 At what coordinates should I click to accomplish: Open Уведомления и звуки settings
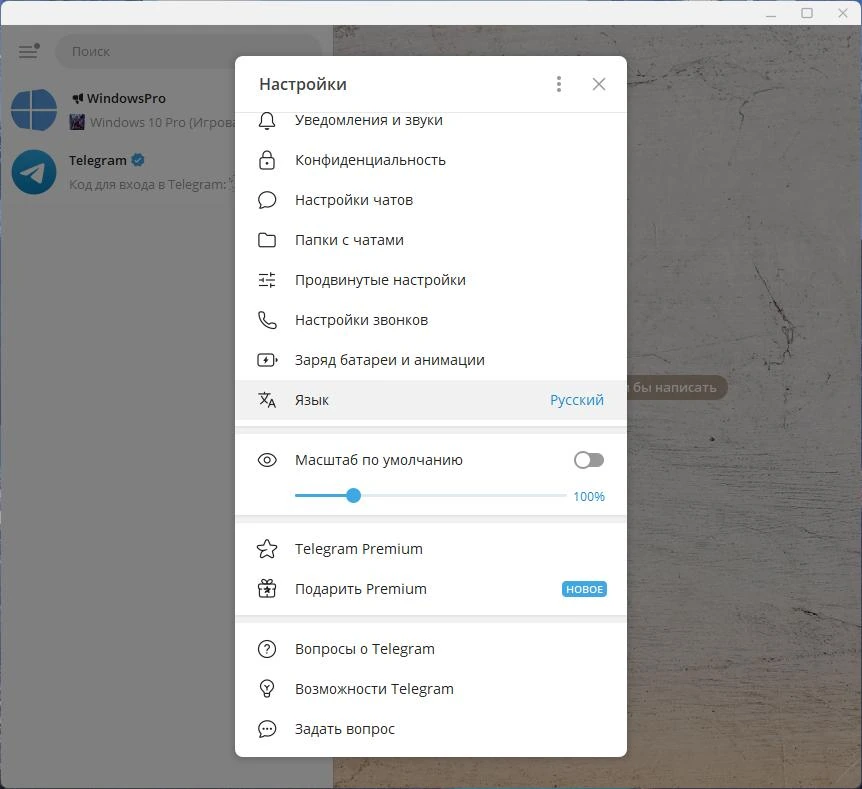tap(431, 122)
